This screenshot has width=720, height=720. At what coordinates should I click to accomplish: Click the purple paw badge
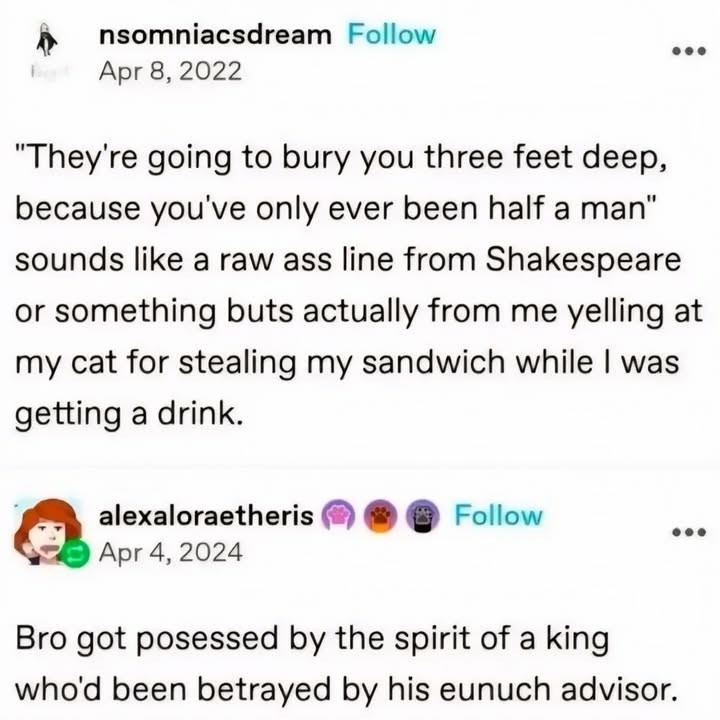pos(342,516)
